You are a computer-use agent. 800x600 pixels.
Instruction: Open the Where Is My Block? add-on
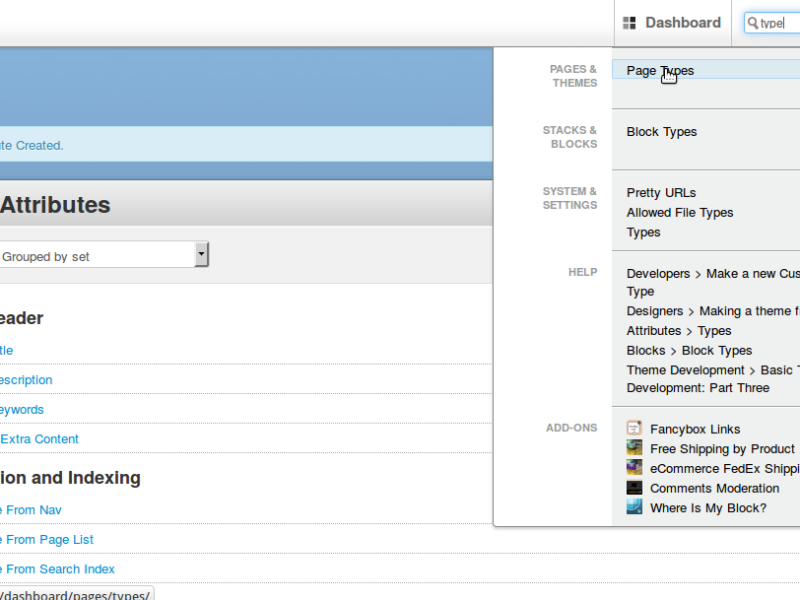[708, 508]
